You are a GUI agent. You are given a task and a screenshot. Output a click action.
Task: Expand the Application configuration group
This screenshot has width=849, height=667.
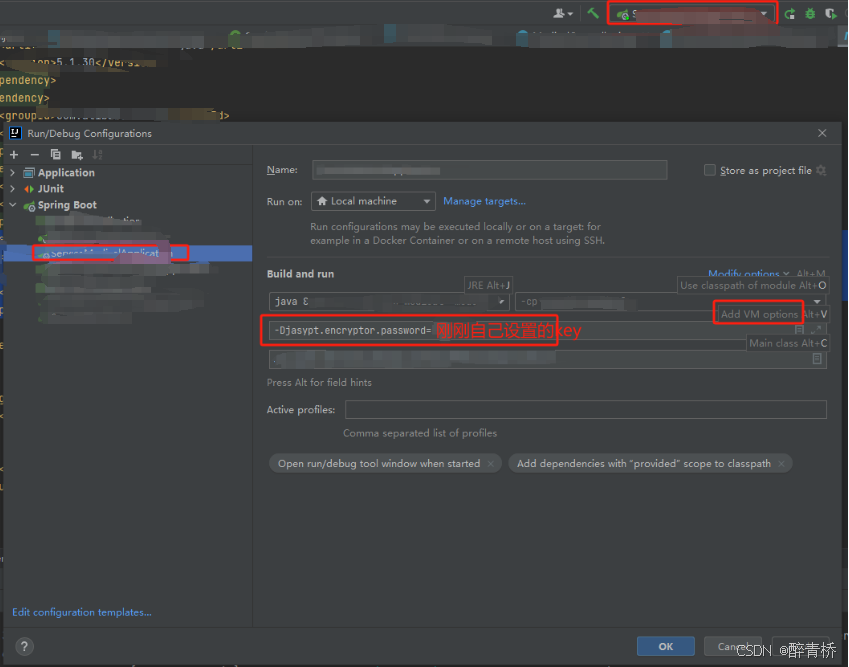tap(12, 173)
